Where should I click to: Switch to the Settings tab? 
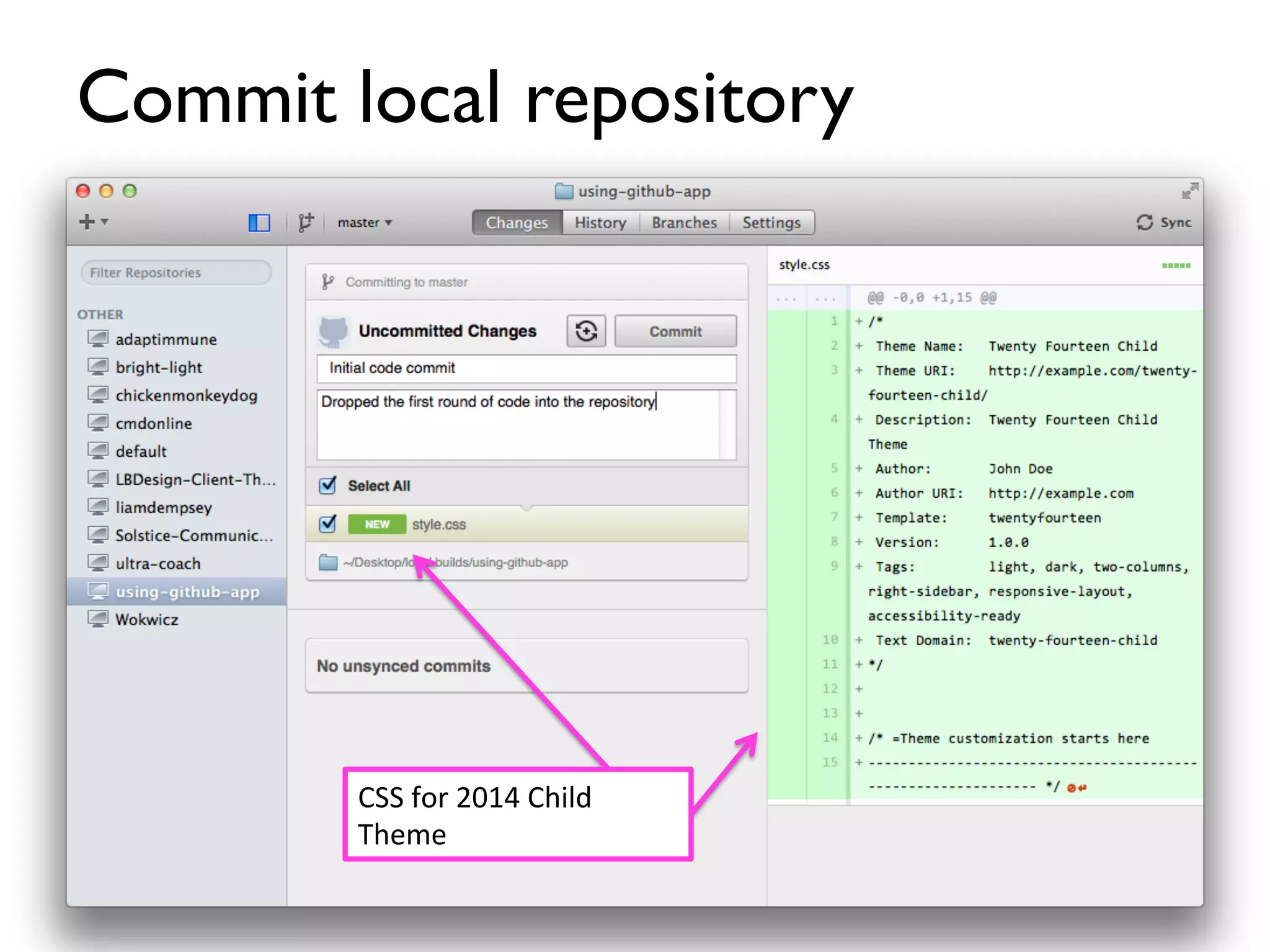click(x=771, y=223)
